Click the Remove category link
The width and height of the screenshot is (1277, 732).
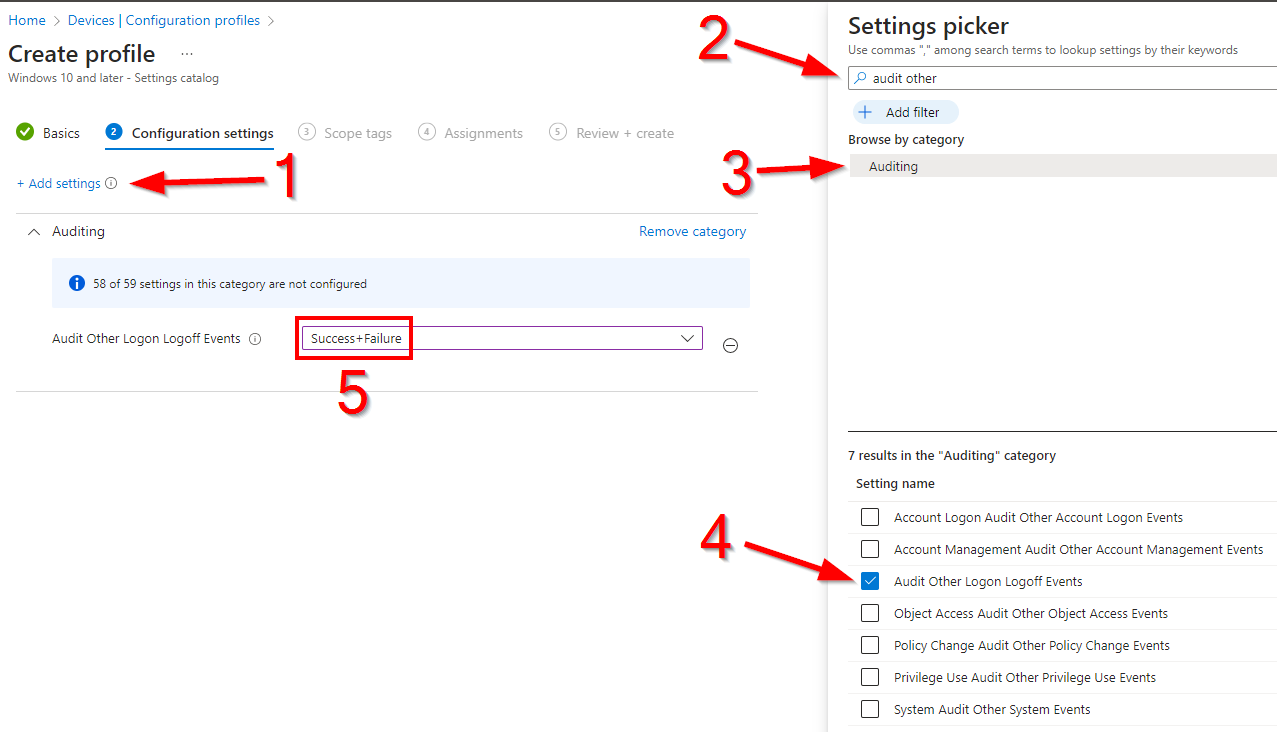[691, 231]
